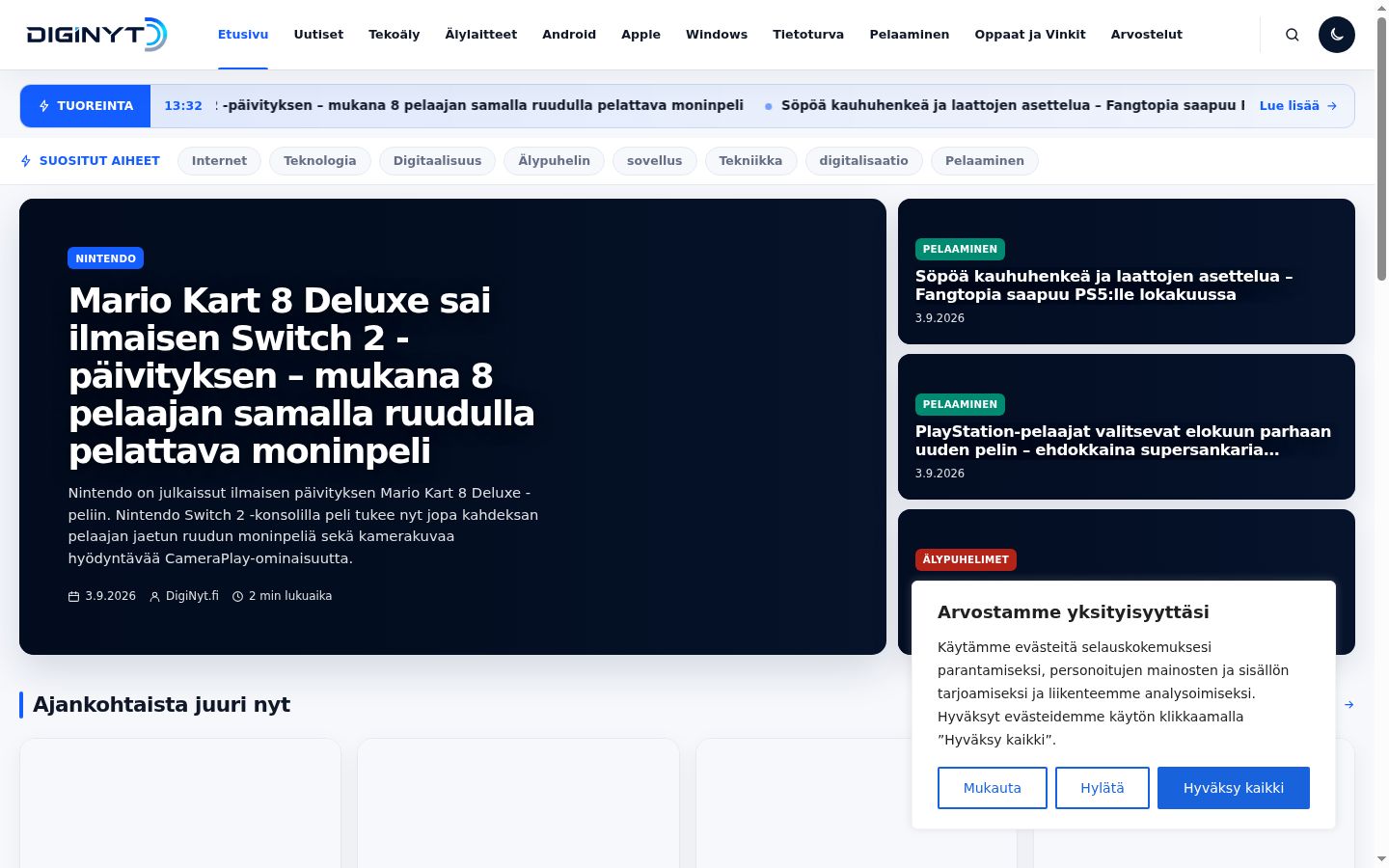Click the 2 min lukuaika text
Image resolution: width=1389 pixels, height=868 pixels.
[290, 596]
